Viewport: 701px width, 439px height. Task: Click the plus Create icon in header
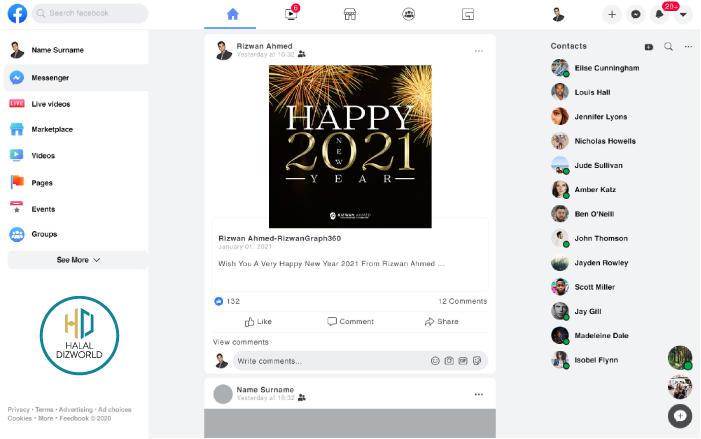pyautogui.click(x=612, y=14)
